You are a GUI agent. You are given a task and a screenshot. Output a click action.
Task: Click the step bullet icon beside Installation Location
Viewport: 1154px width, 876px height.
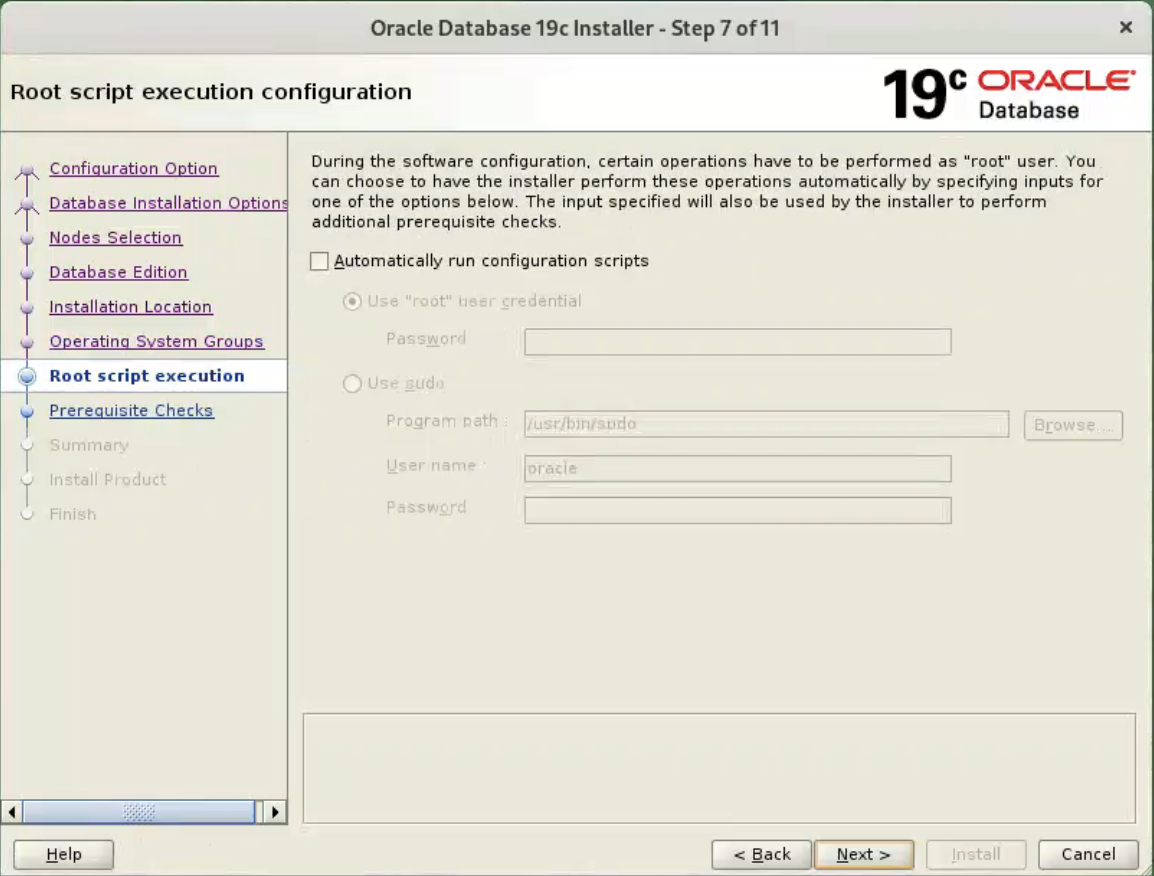click(27, 308)
